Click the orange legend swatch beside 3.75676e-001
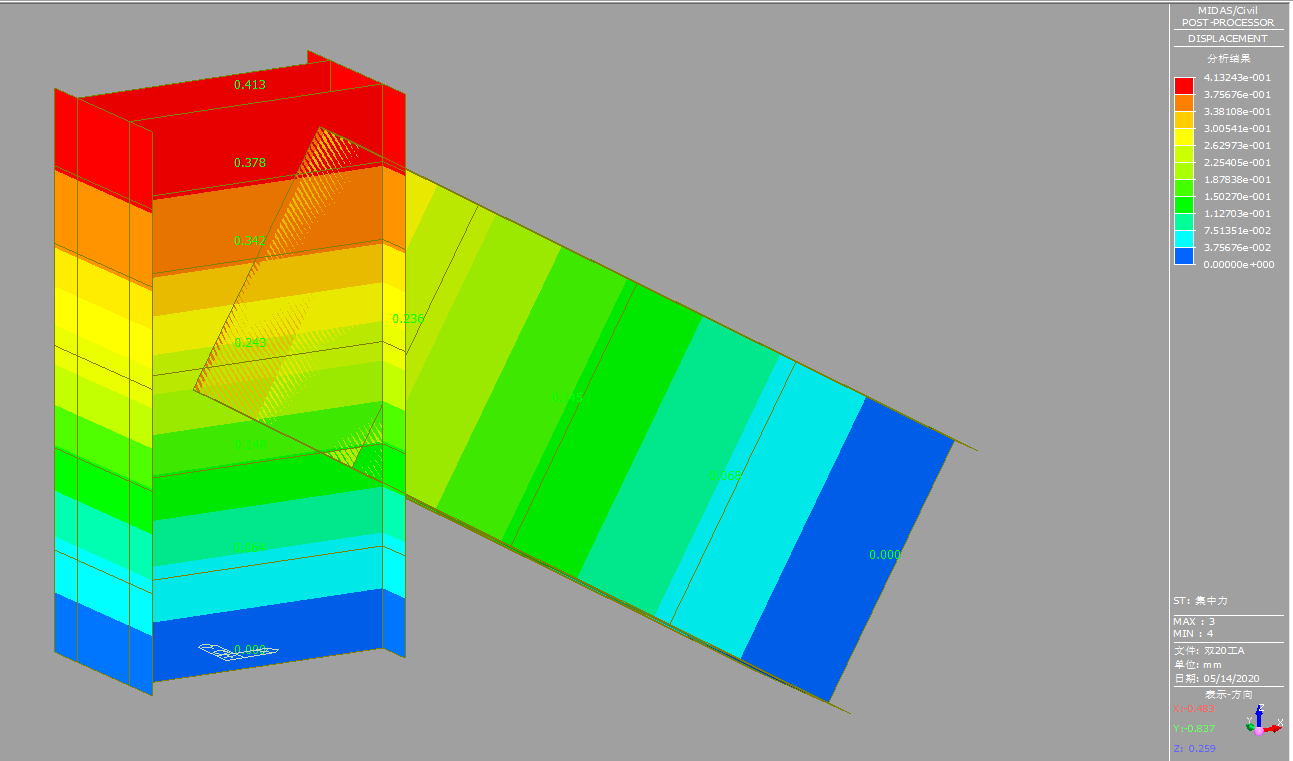Viewport: 1293px width, 761px height. [1184, 103]
